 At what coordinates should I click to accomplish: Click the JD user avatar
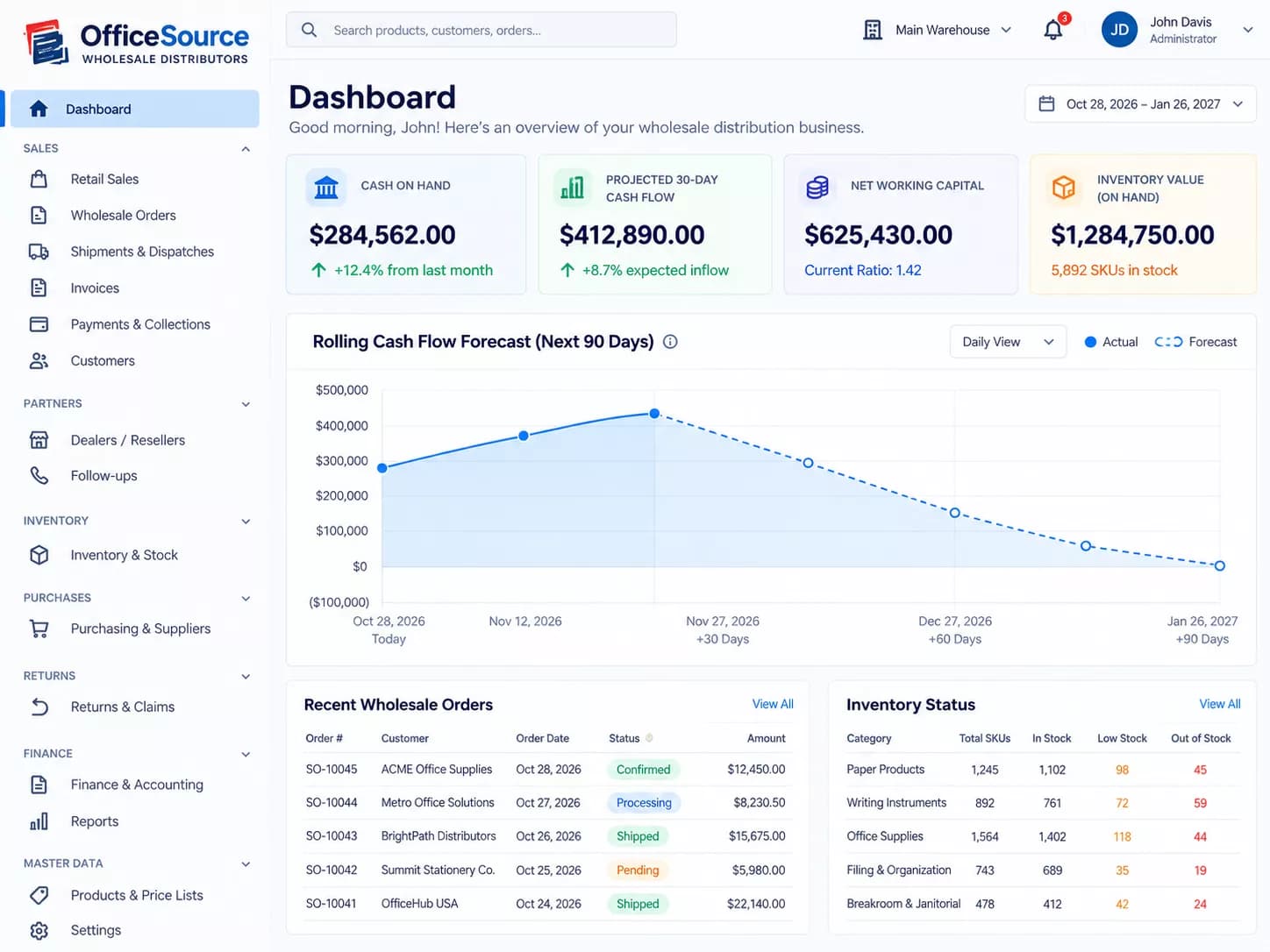coord(1119,30)
